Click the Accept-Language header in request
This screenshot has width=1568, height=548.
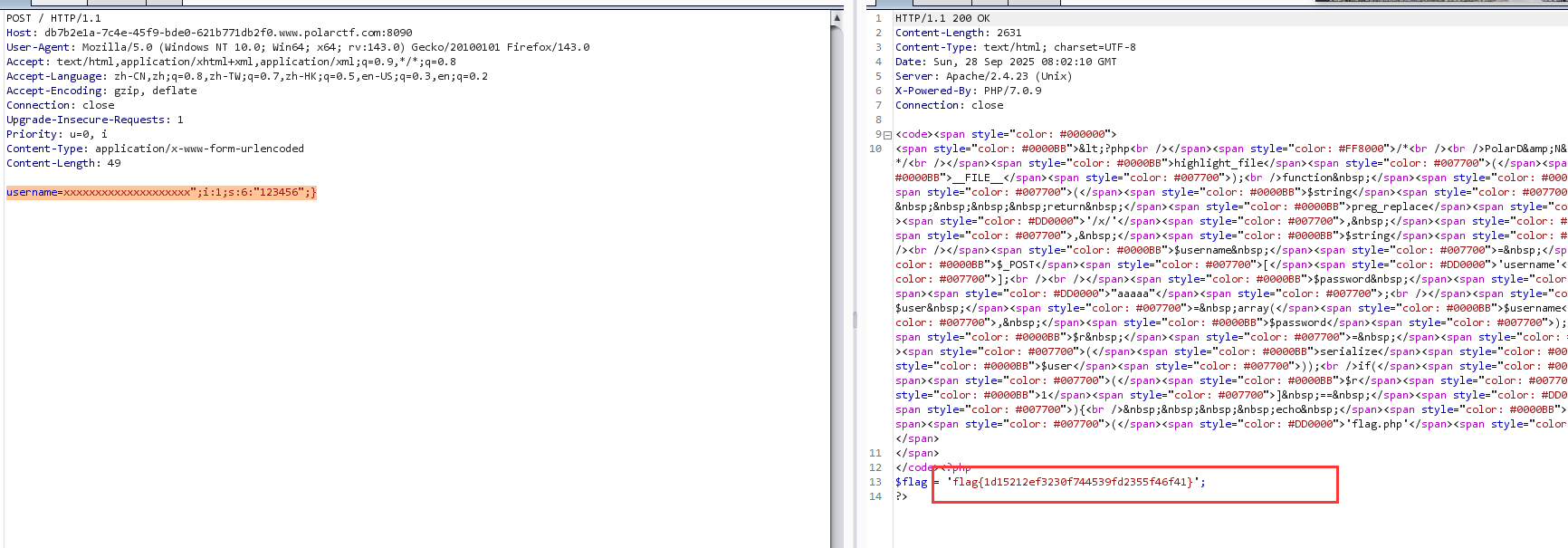[247, 76]
